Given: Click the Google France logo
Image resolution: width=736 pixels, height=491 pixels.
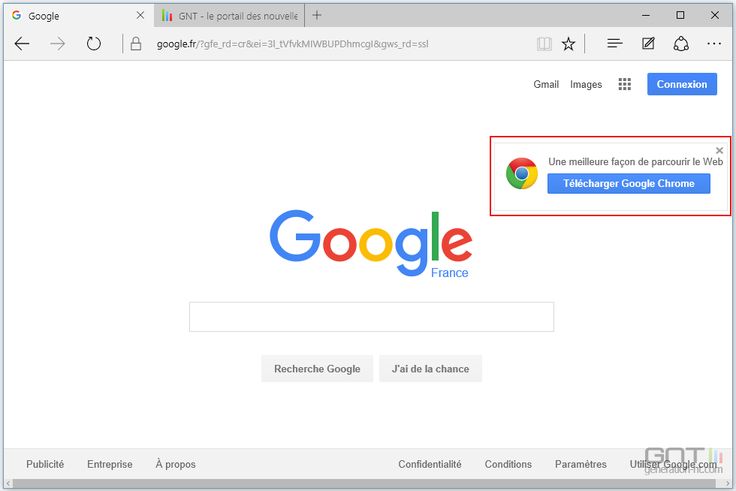Looking at the screenshot, I should 370,243.
